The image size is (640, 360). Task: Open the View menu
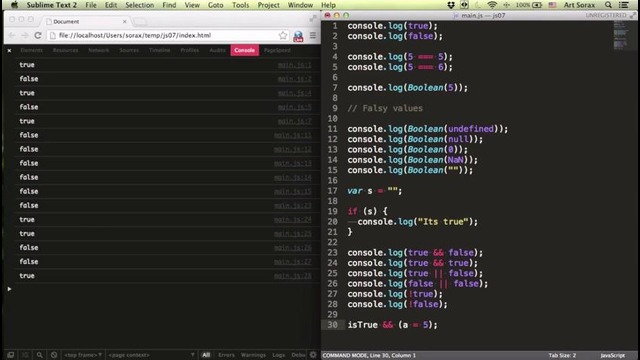[x=192, y=5]
